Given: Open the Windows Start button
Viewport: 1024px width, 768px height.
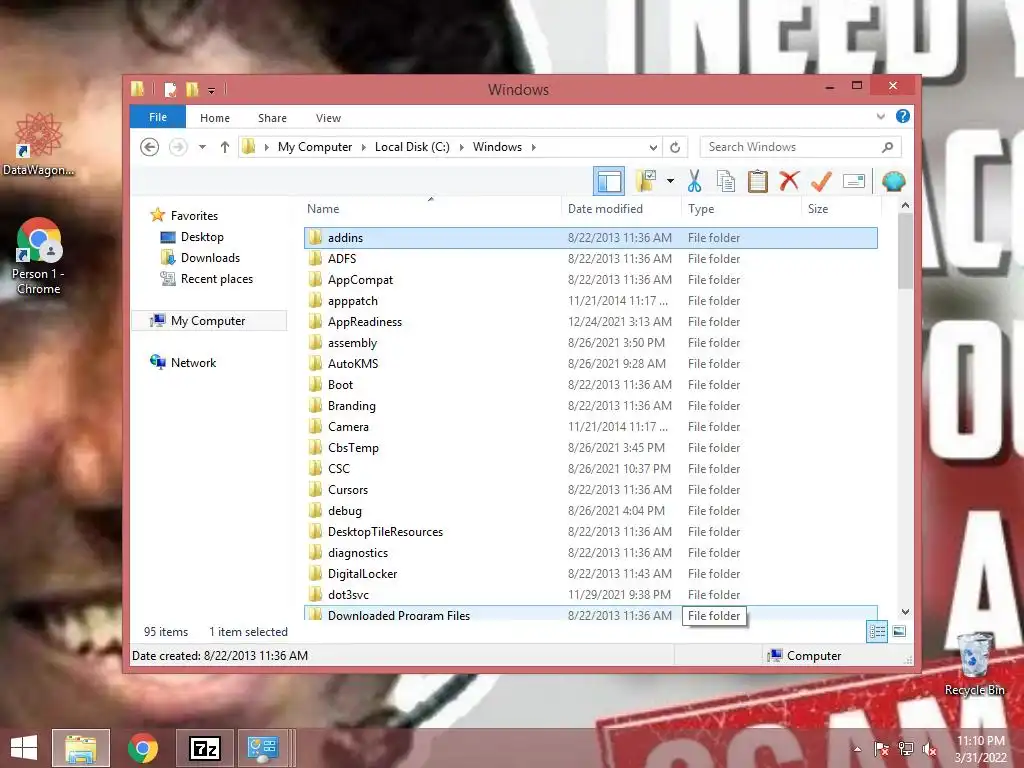Looking at the screenshot, I should coord(24,748).
